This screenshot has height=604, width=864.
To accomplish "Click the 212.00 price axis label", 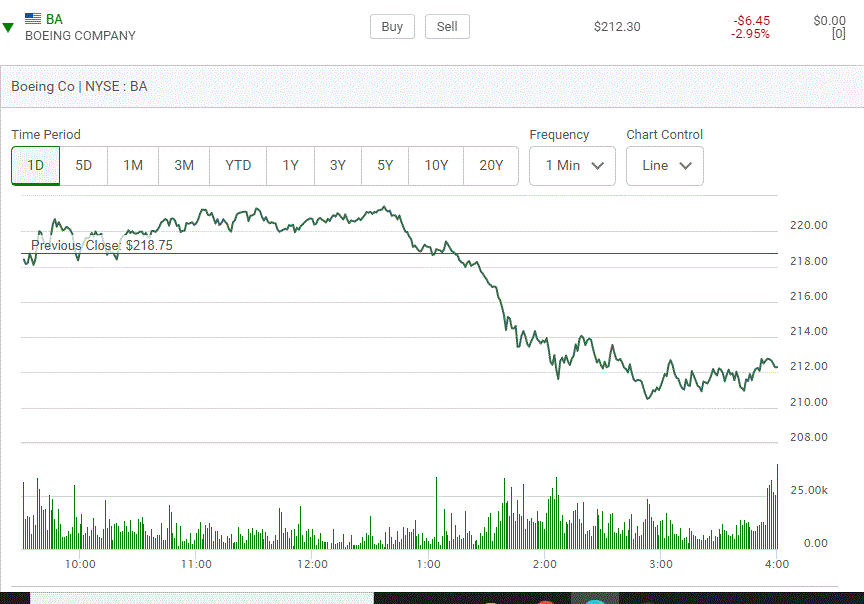I will point(809,366).
